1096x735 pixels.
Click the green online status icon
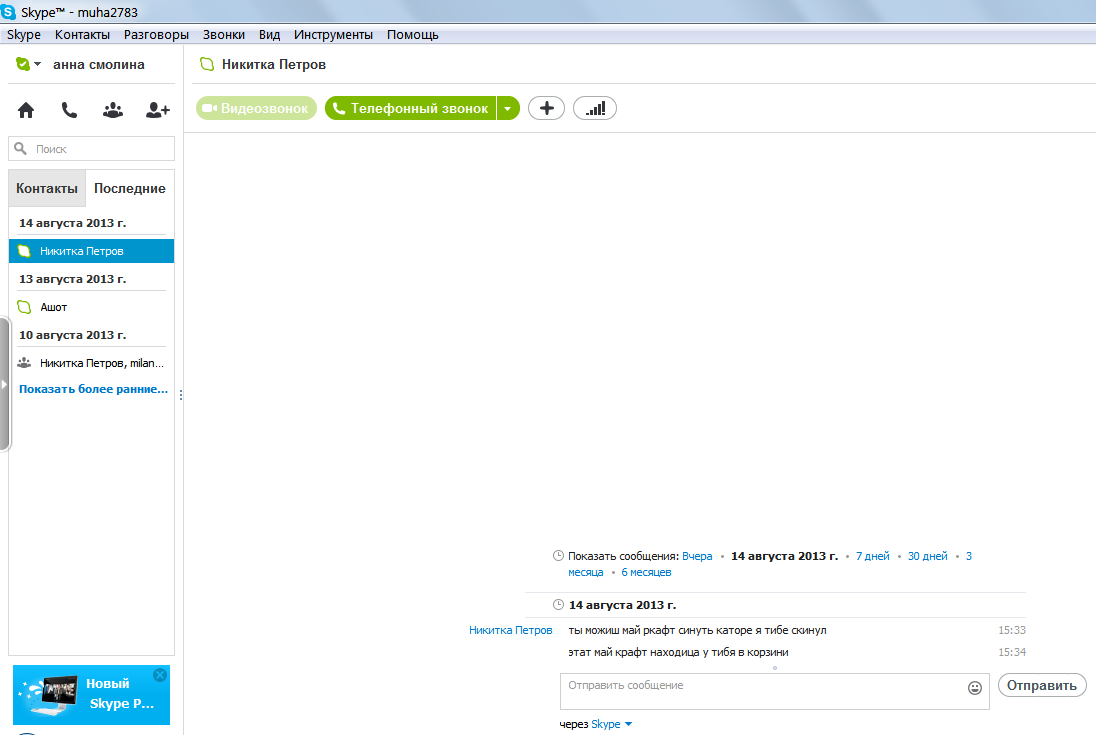click(x=23, y=64)
